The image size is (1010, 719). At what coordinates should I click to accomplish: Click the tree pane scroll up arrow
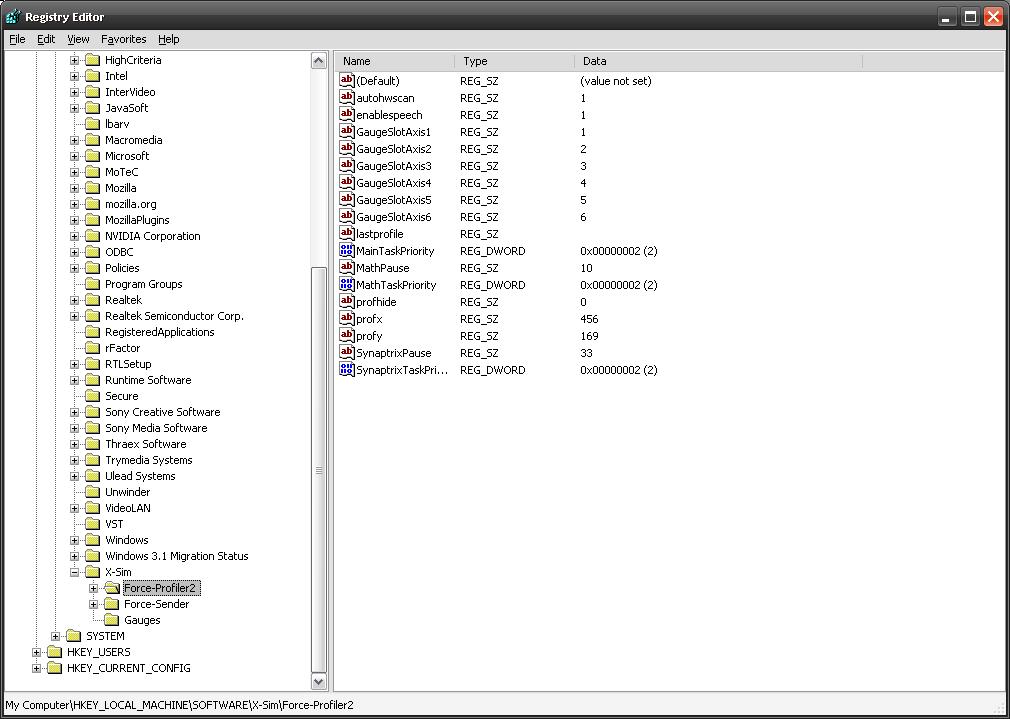pos(319,61)
